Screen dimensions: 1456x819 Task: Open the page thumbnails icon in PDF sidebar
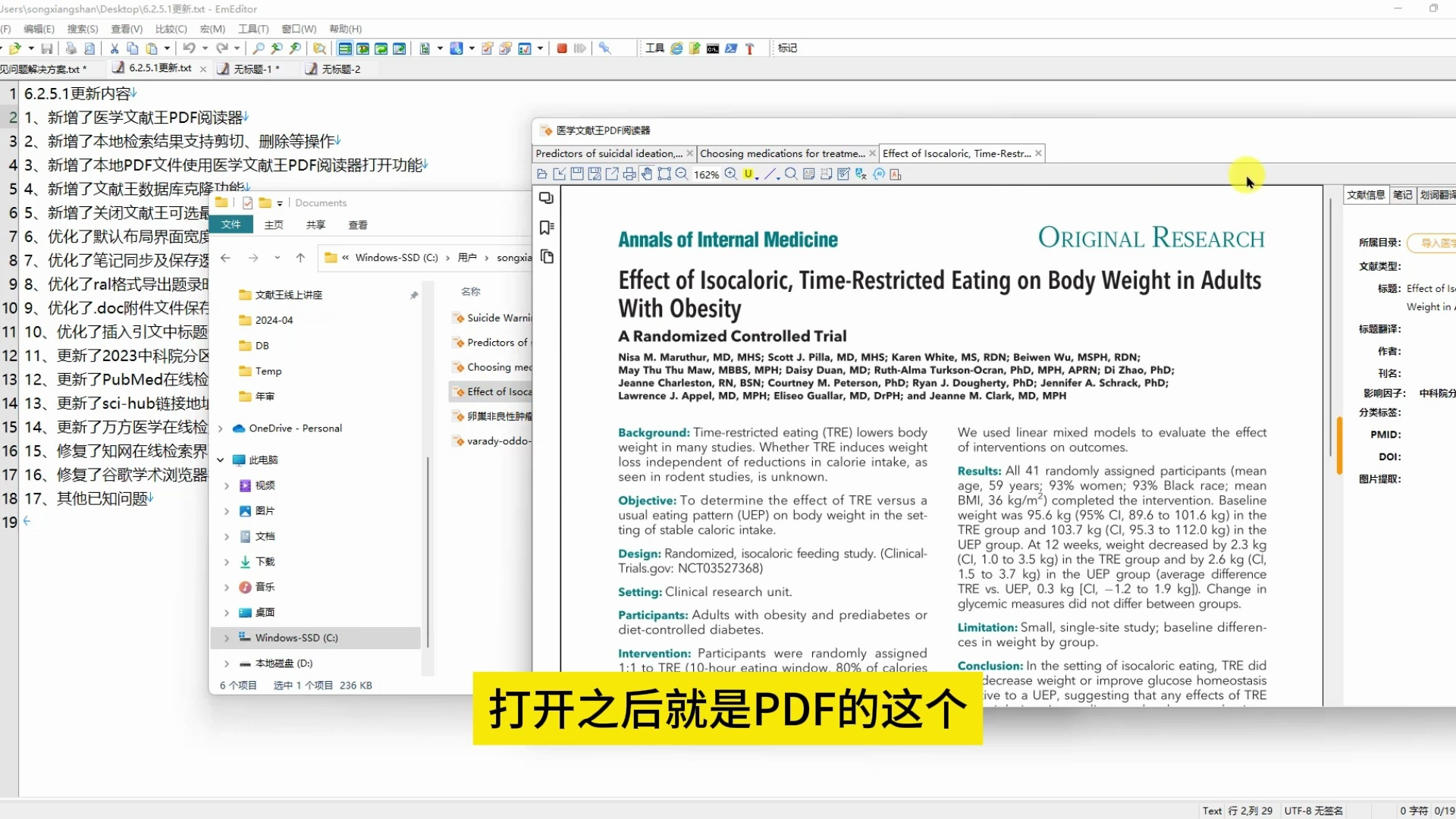click(546, 257)
